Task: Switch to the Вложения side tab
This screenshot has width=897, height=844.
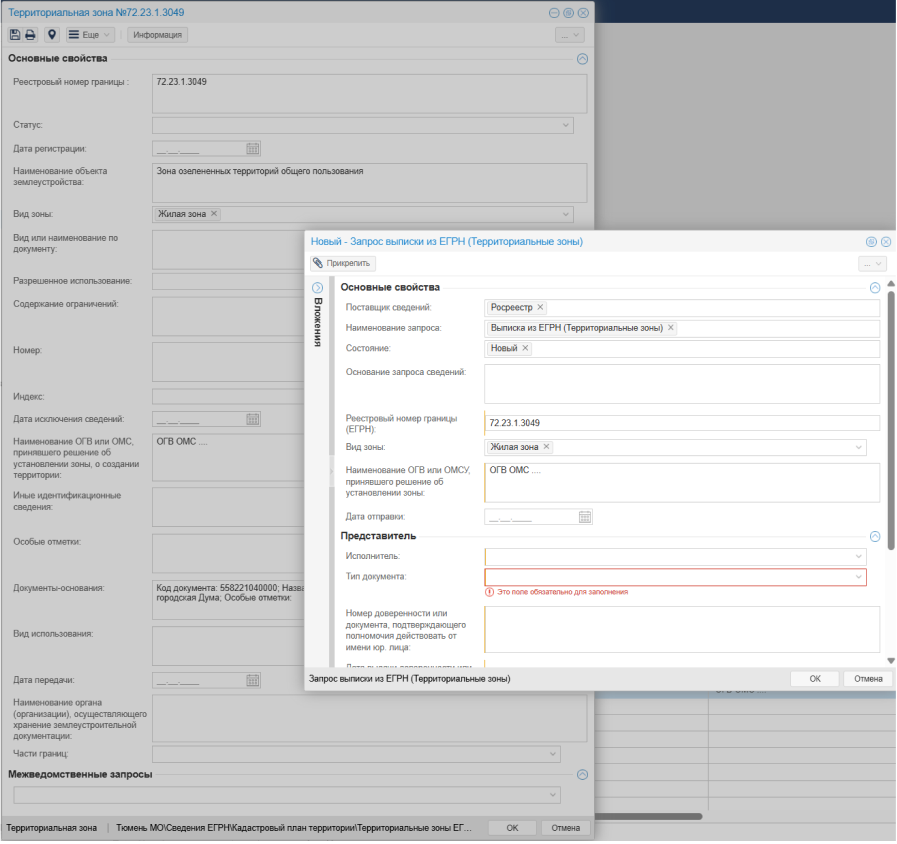Action: 318,322
